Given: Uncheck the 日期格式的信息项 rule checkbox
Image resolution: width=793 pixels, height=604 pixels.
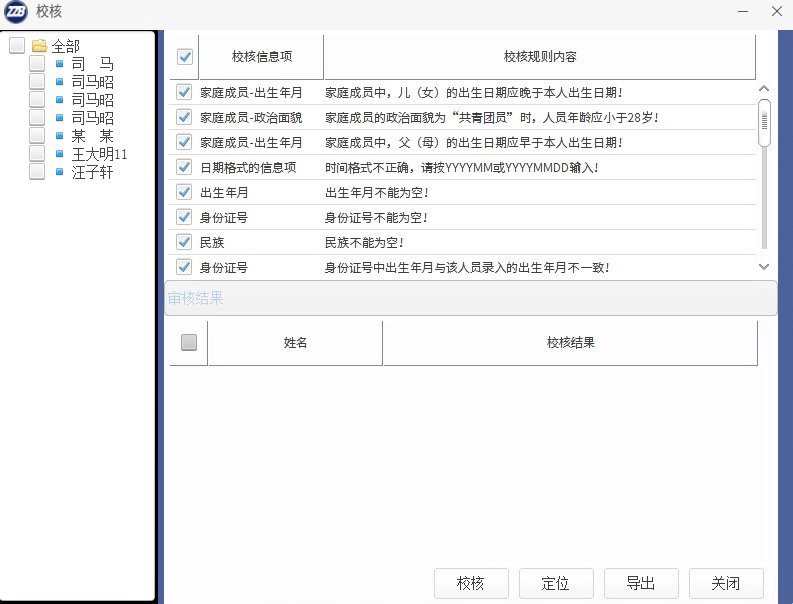Looking at the screenshot, I should [184, 167].
